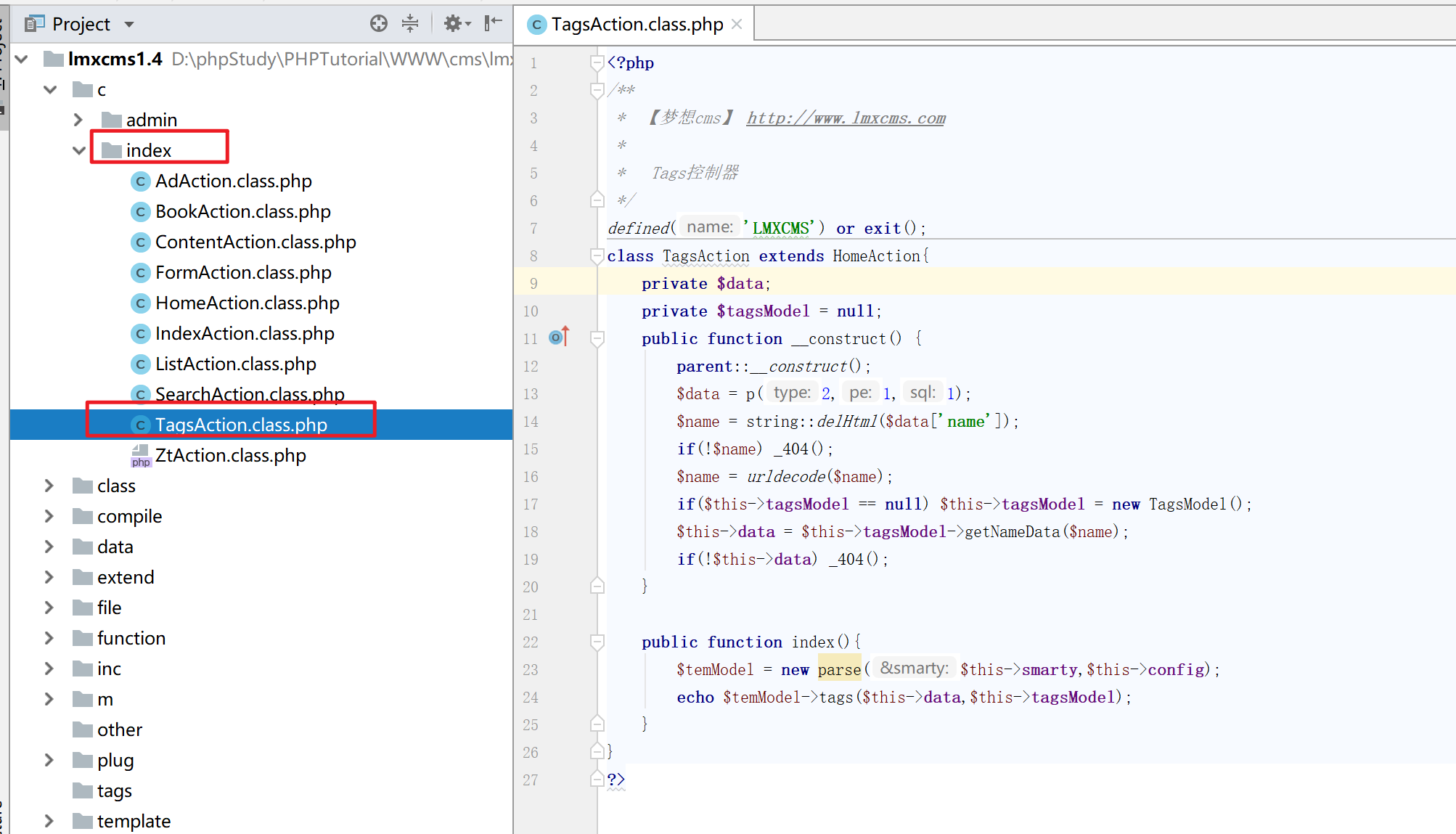
Task: Click class icon of HomeAction.class.php
Action: (x=141, y=303)
